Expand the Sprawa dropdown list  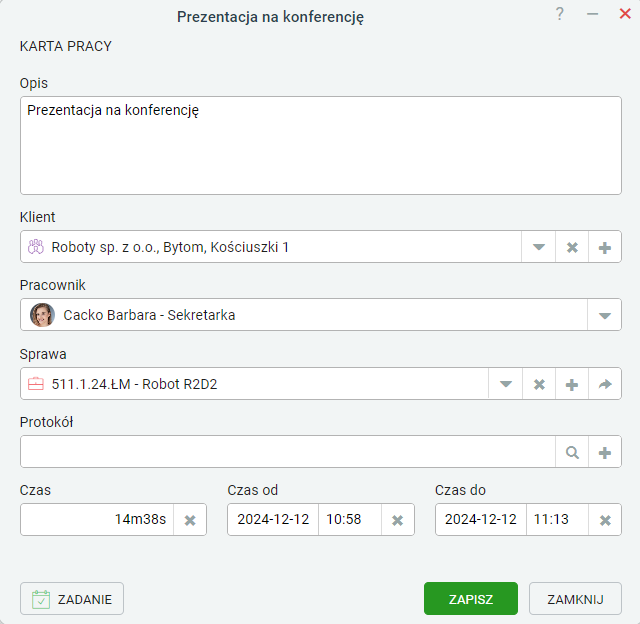(x=506, y=384)
